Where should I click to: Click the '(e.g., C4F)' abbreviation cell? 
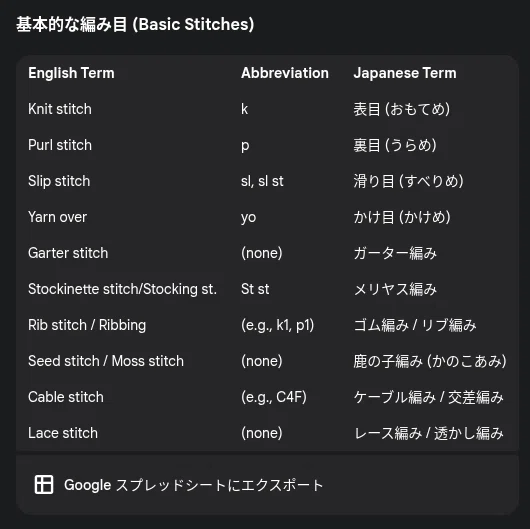click(274, 397)
